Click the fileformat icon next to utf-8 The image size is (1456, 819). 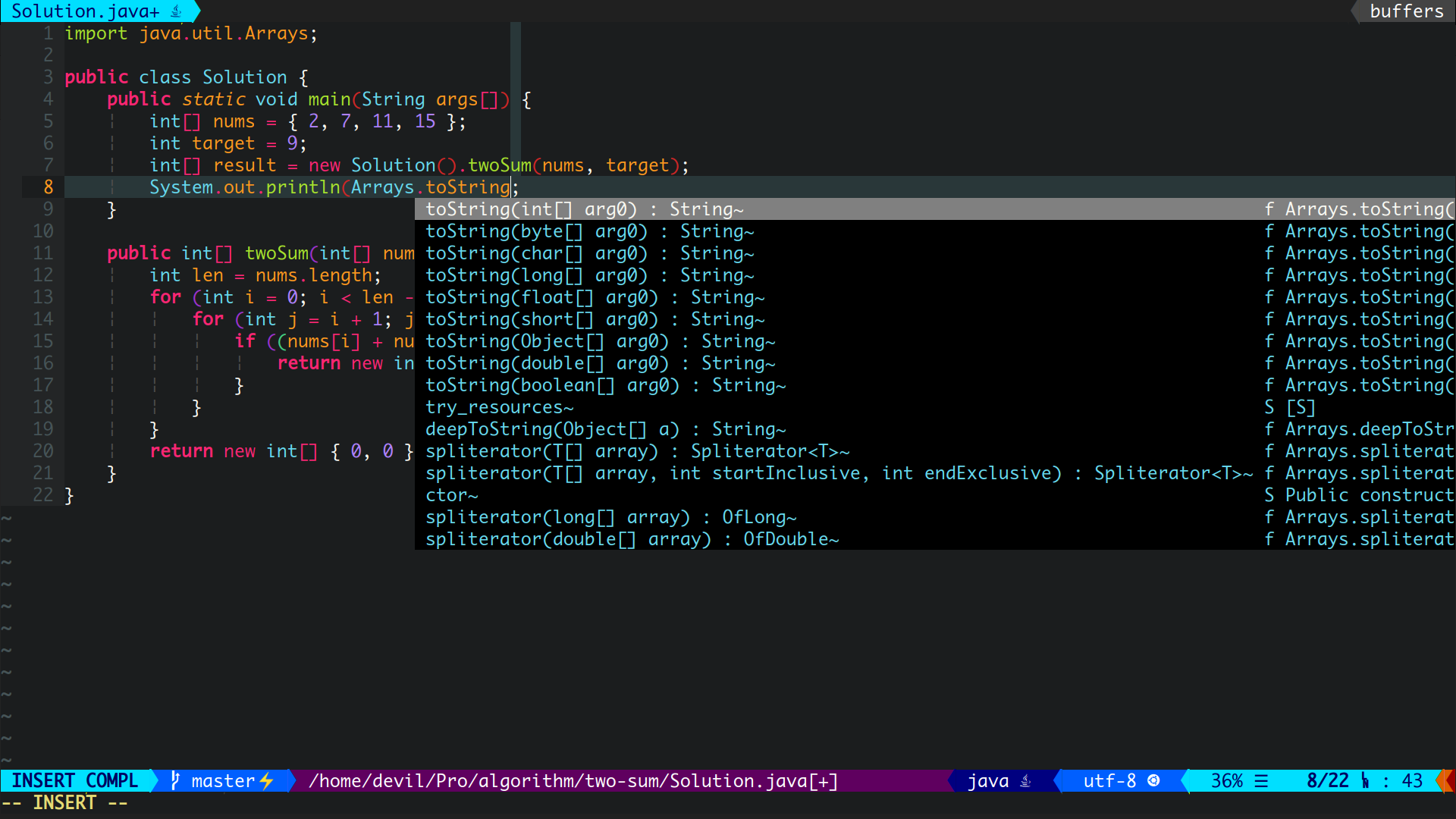tap(1153, 780)
